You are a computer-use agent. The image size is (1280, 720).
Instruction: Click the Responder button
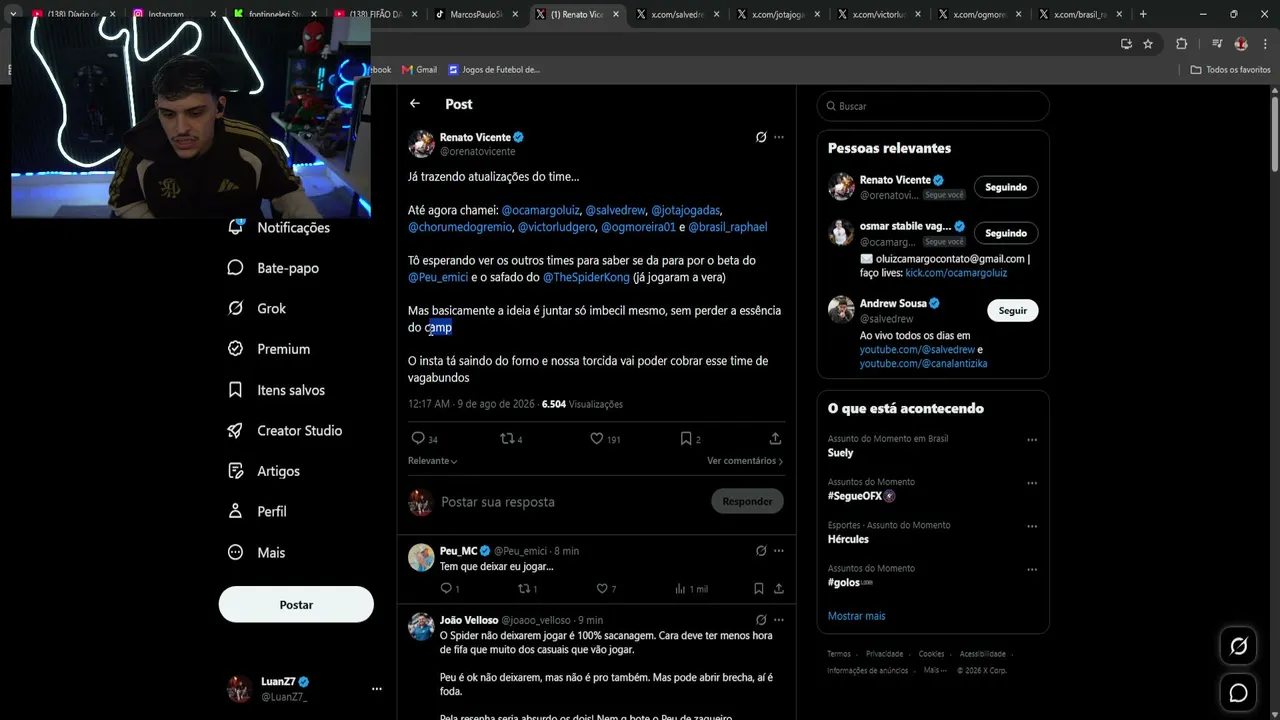[747, 501]
